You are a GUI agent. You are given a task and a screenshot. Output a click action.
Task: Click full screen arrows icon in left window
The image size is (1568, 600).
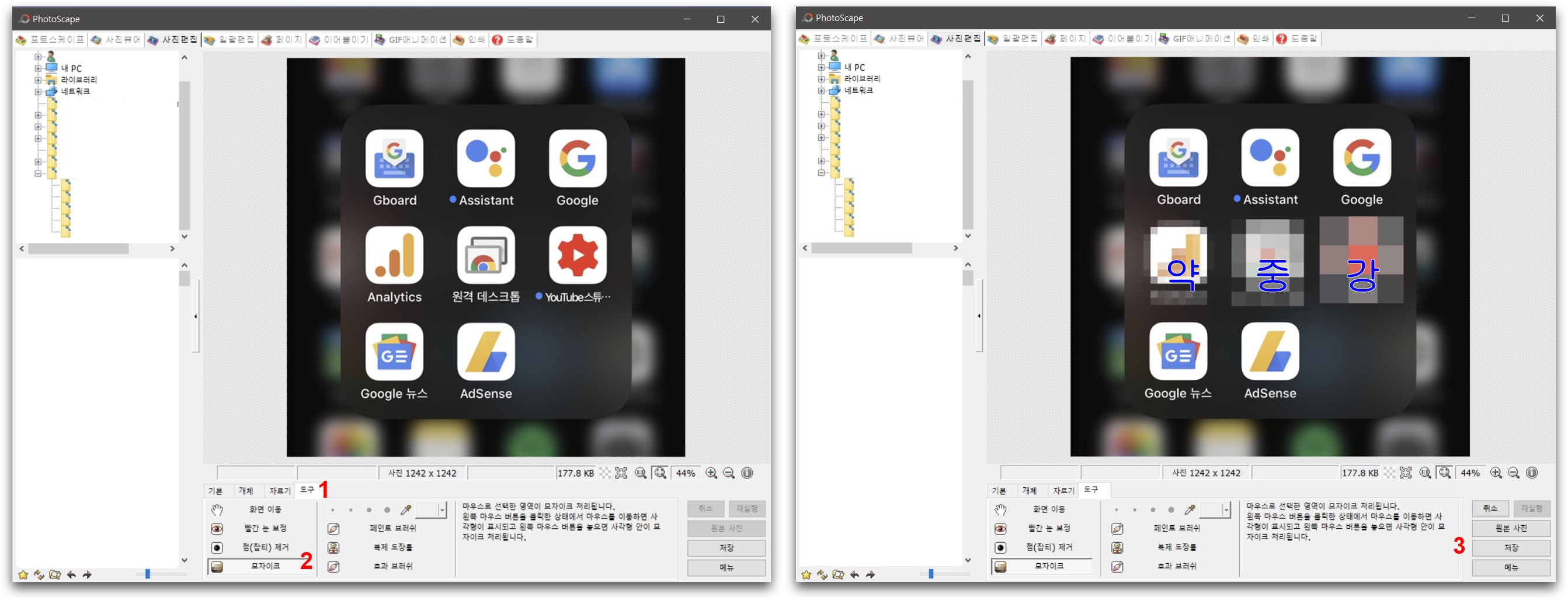click(x=621, y=473)
